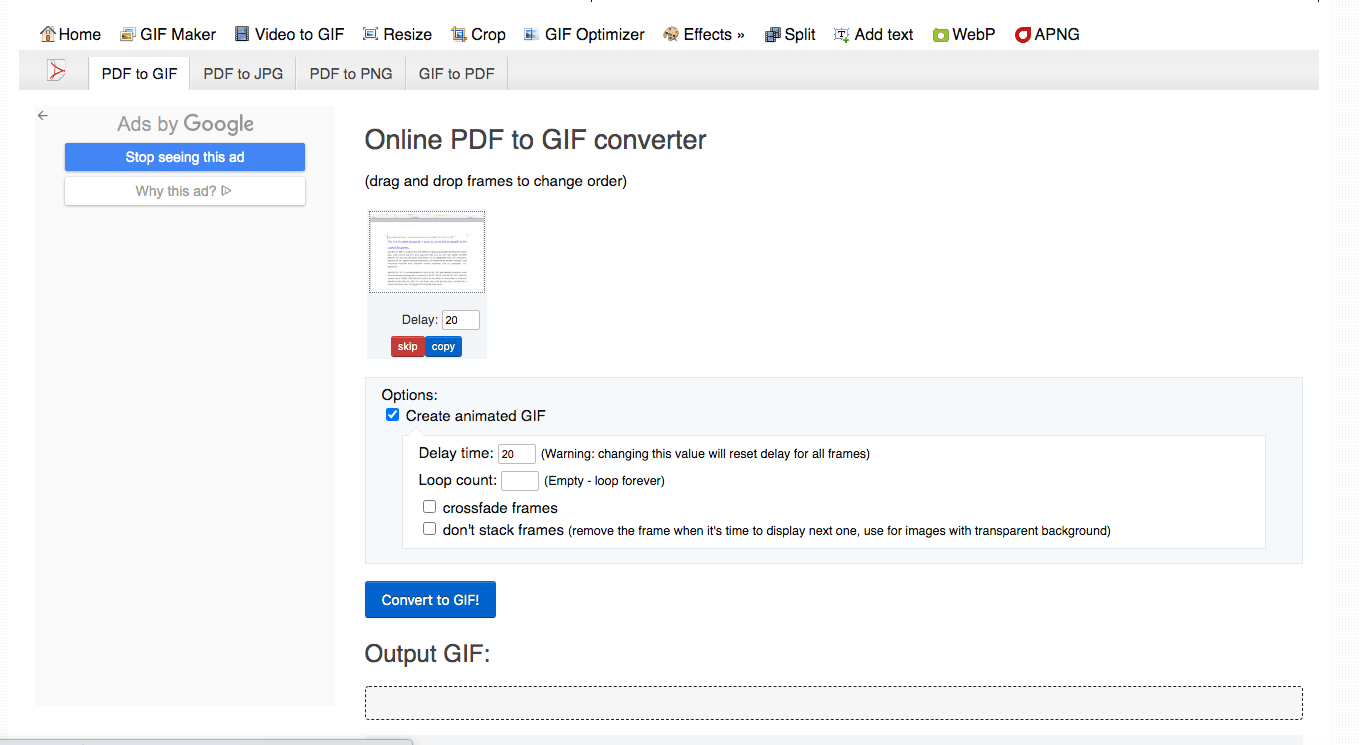This screenshot has height=745, width=1360.
Task: Open the APNG menu item
Action: coord(1057,34)
